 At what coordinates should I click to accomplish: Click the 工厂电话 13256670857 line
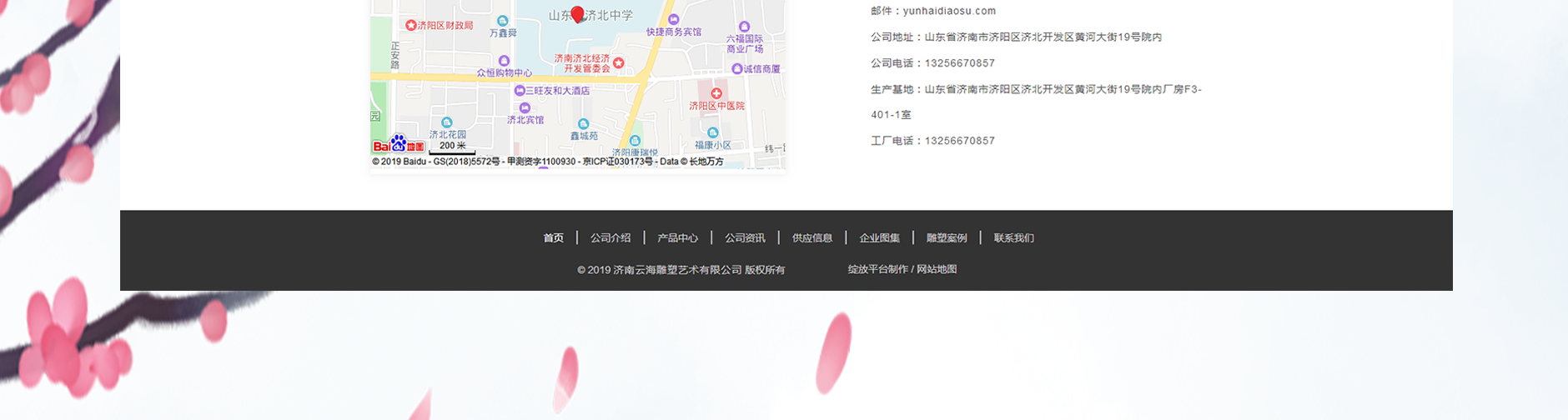click(x=932, y=141)
